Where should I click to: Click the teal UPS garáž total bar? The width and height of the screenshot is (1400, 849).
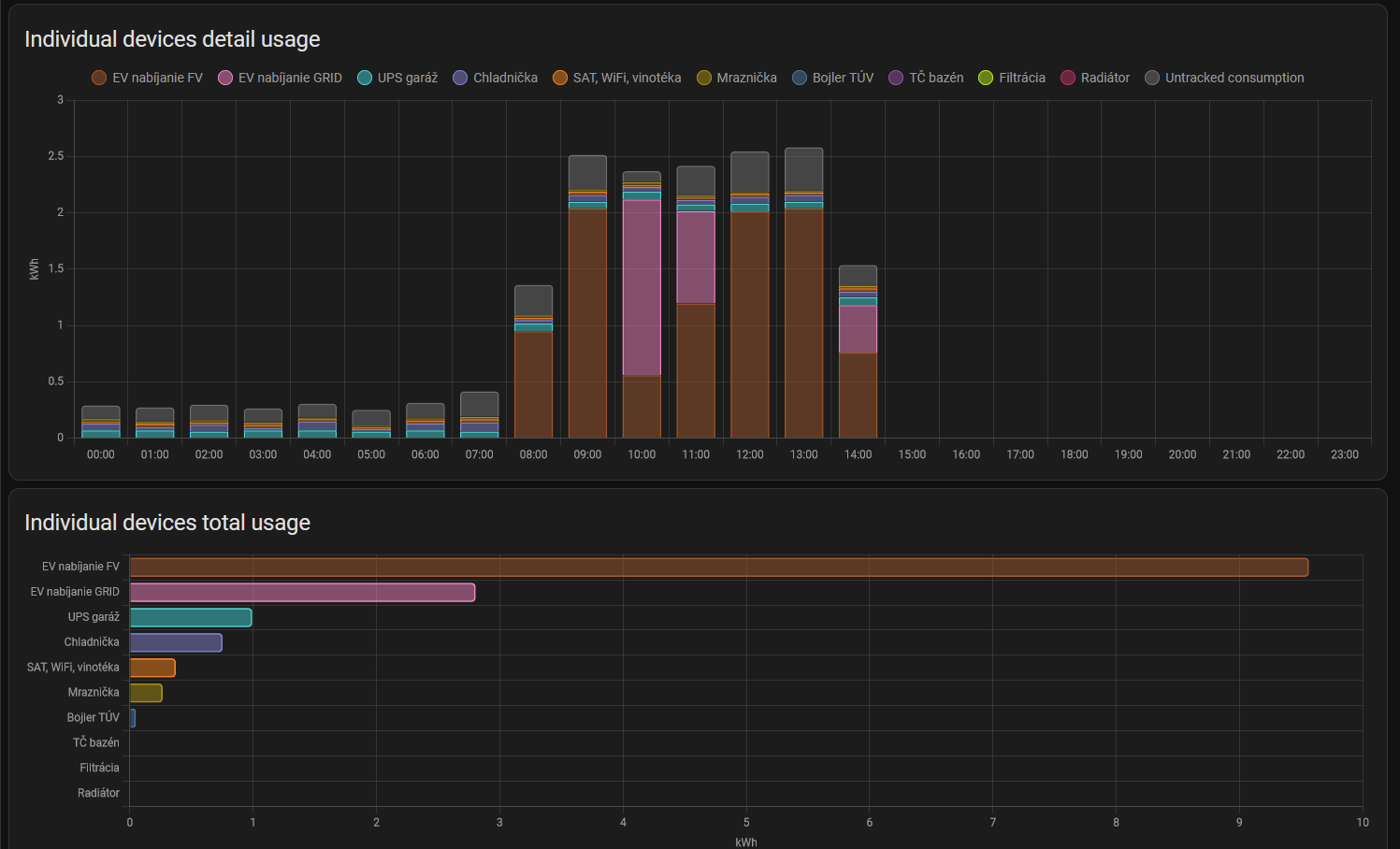click(x=191, y=617)
